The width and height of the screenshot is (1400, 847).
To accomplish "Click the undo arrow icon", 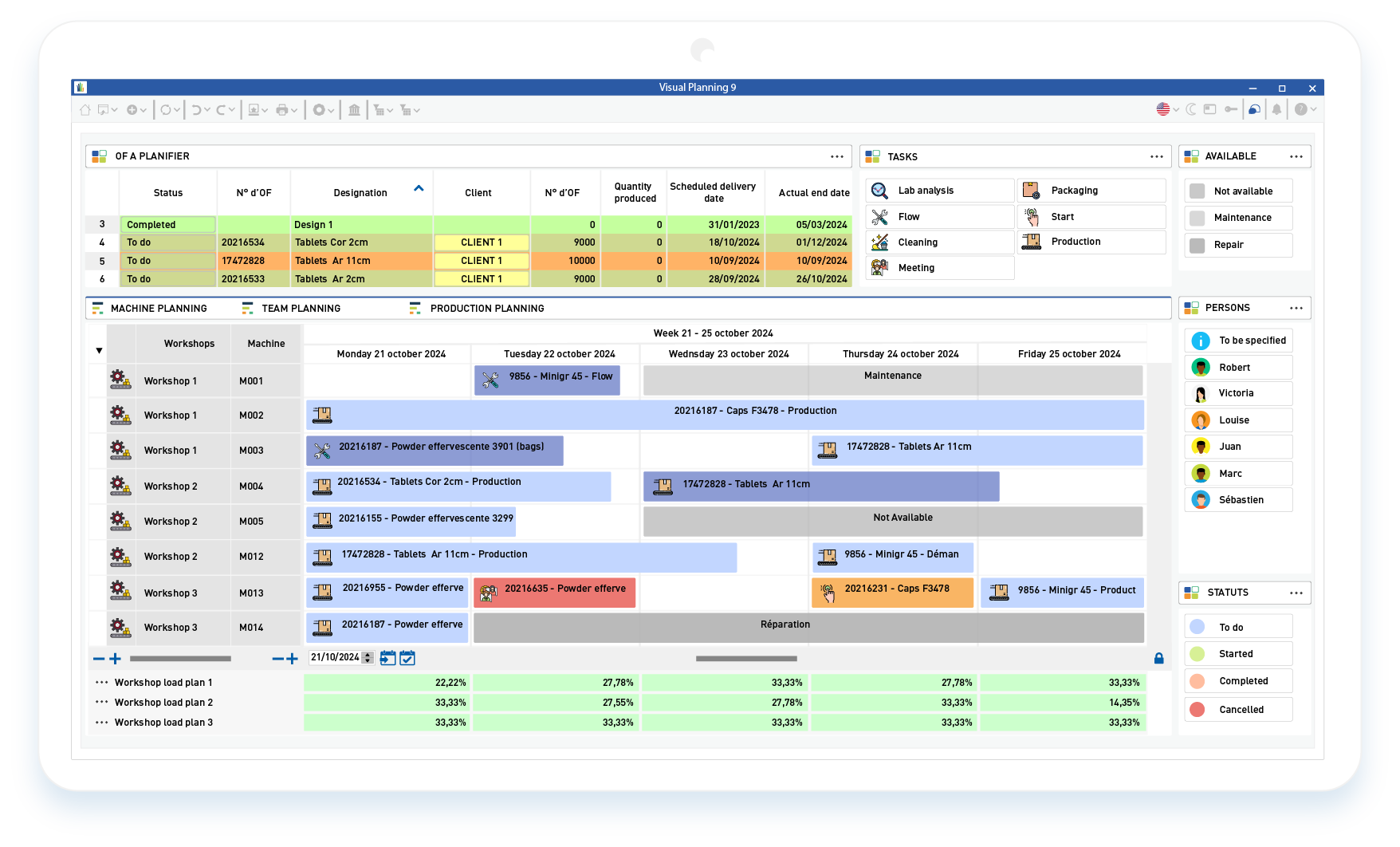I will 196,110.
